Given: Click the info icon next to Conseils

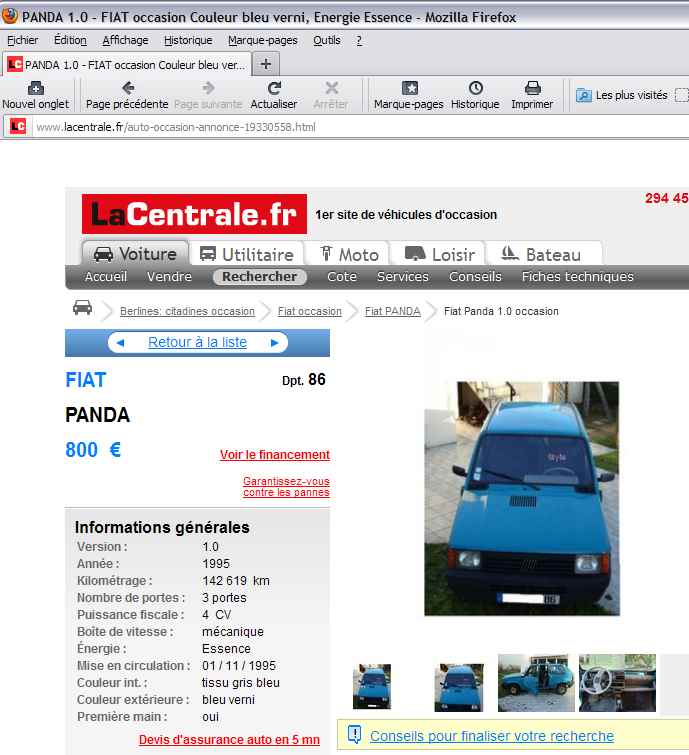Looking at the screenshot, I should [x=354, y=735].
